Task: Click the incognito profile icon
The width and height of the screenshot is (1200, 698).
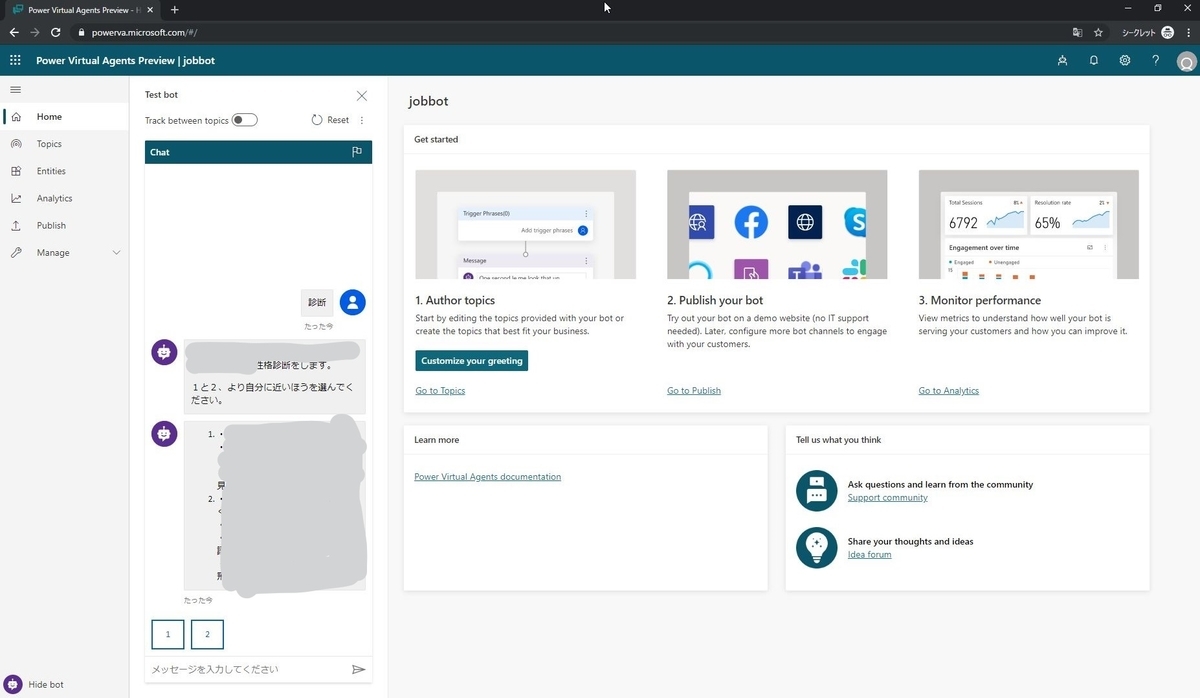Action: [x=1166, y=32]
